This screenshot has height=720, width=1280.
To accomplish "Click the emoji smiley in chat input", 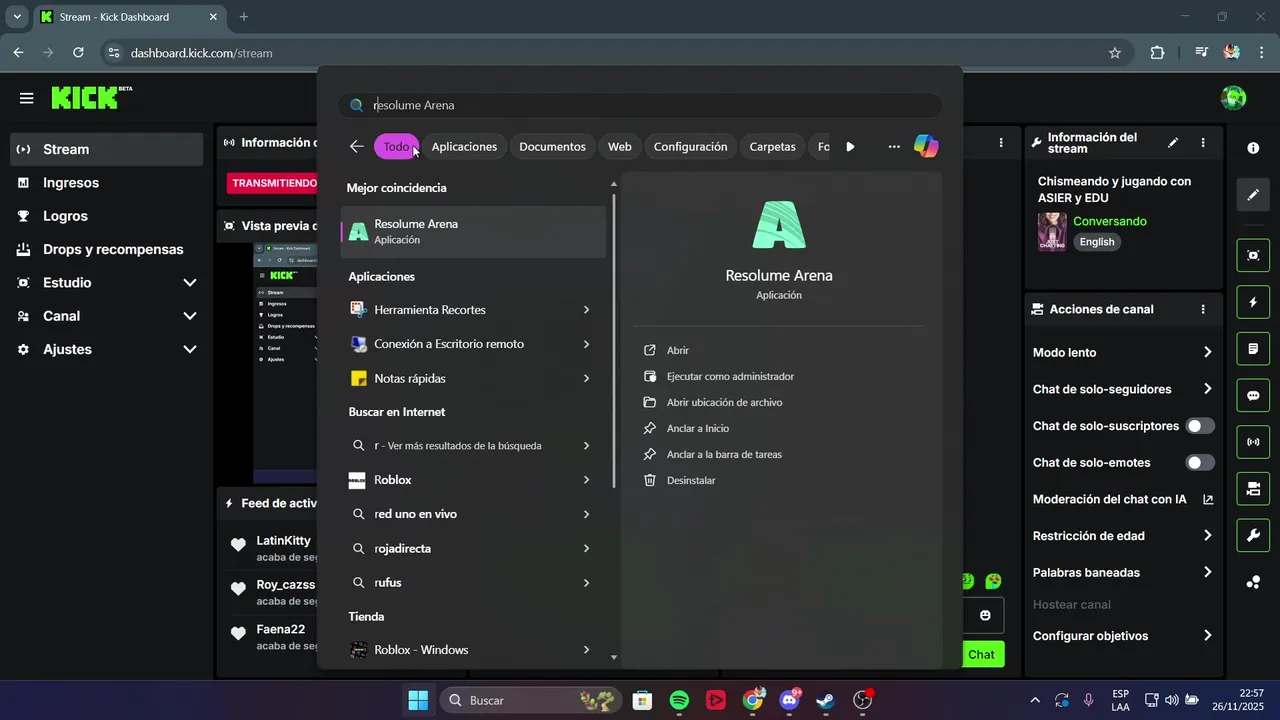I will point(985,615).
